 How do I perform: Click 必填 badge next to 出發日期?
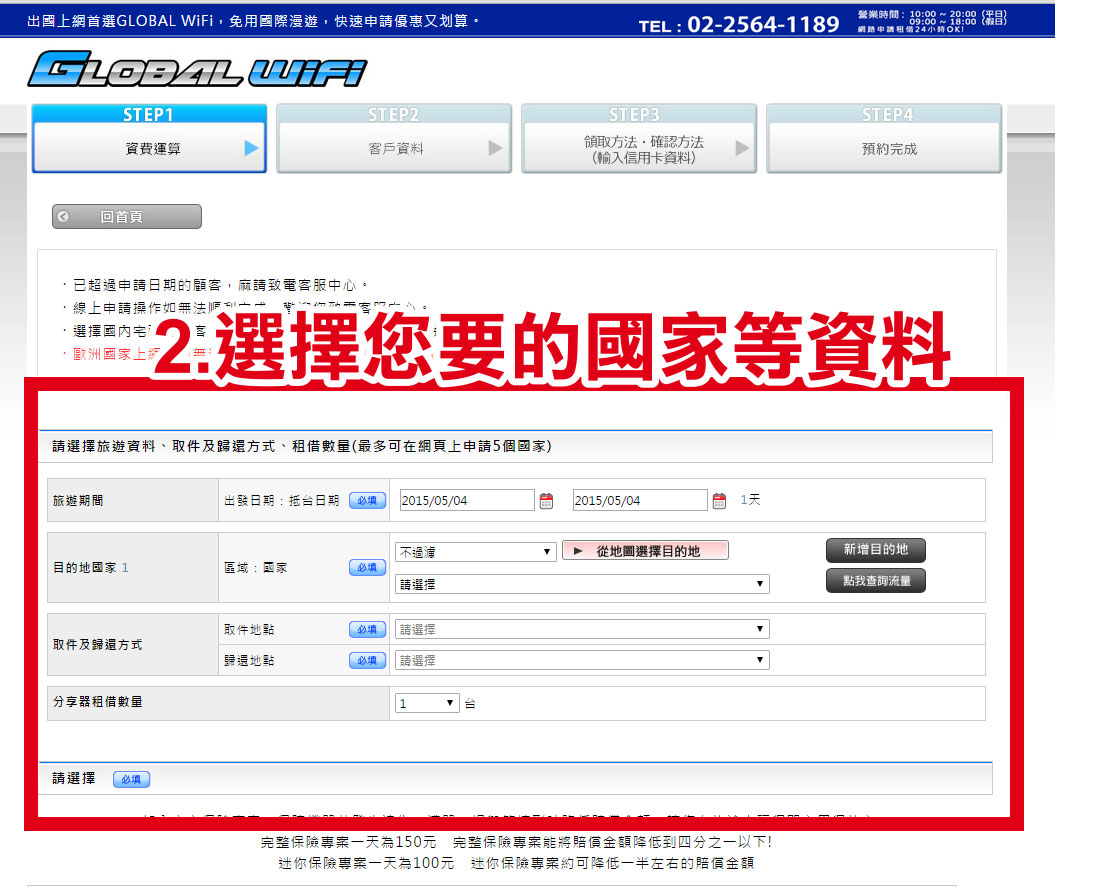point(367,500)
